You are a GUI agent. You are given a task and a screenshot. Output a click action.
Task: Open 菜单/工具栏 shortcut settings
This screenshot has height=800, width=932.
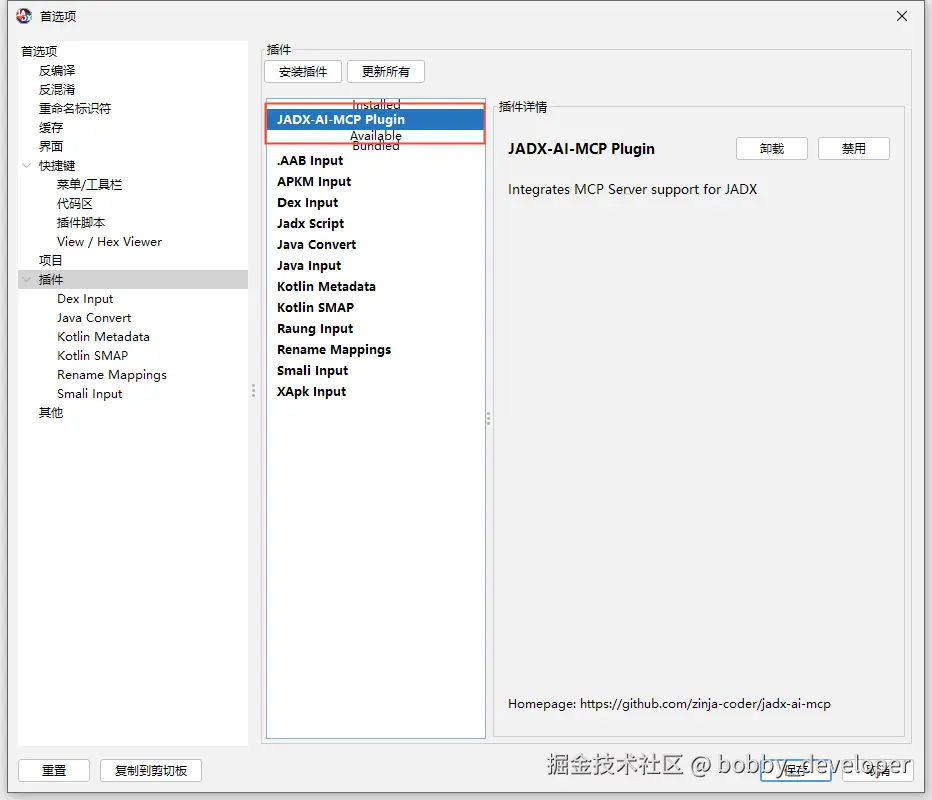pos(89,184)
